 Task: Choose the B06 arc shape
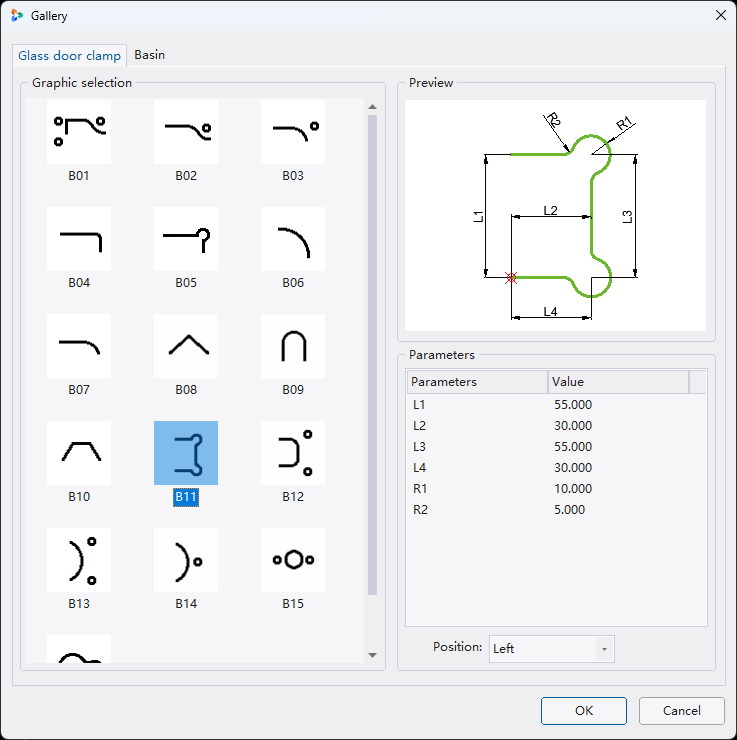click(x=293, y=239)
